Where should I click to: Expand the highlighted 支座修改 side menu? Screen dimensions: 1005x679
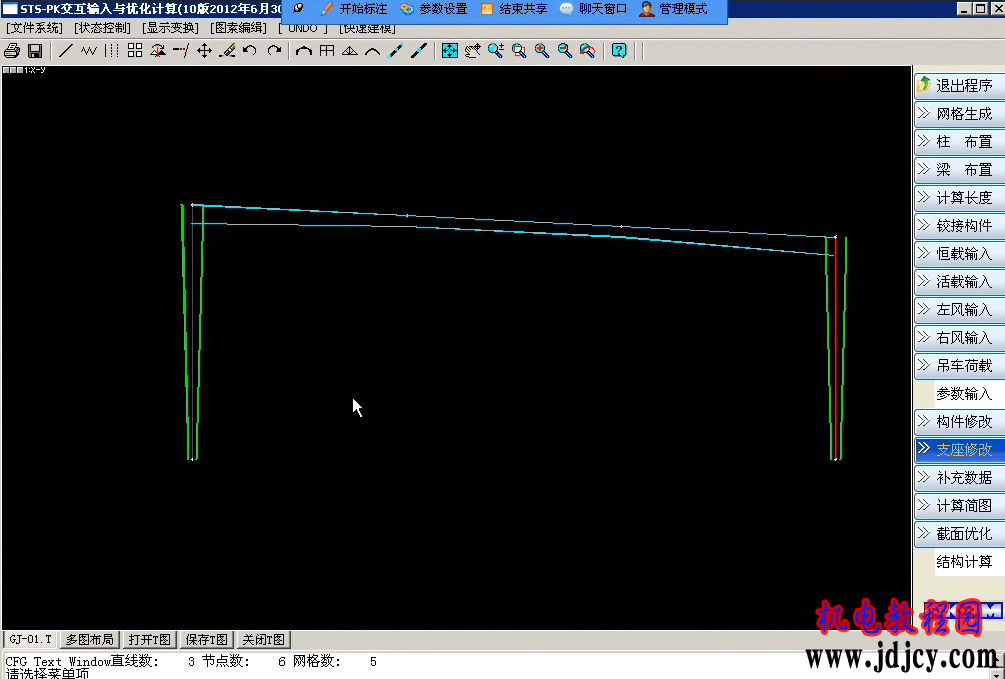click(x=959, y=449)
